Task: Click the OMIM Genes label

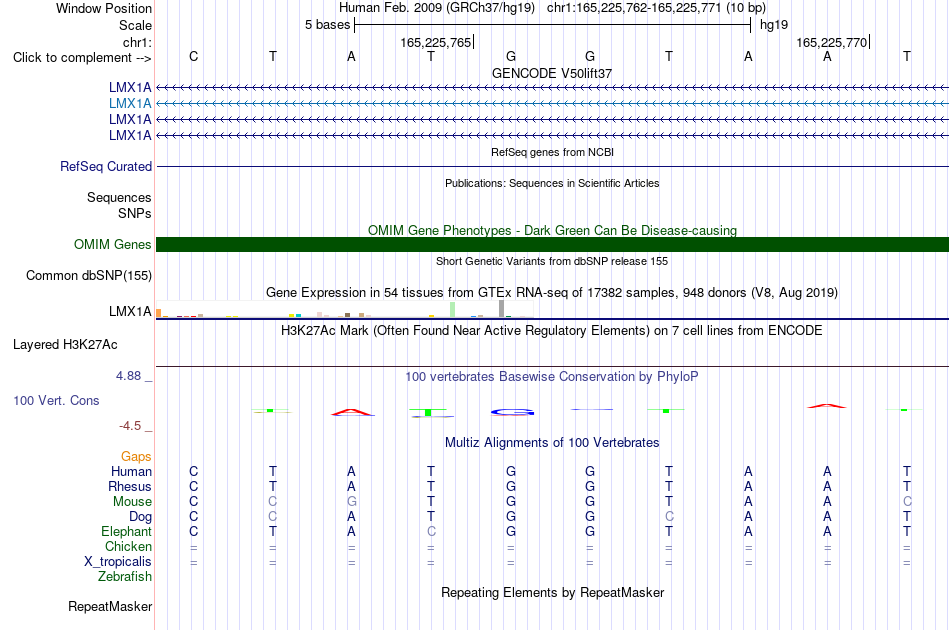Action: (x=112, y=244)
